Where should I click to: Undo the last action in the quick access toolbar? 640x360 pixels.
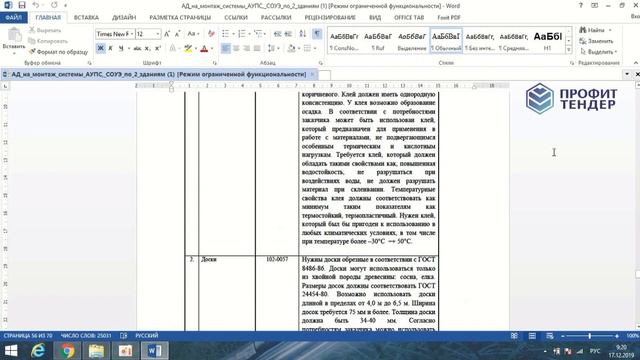coord(36,5)
